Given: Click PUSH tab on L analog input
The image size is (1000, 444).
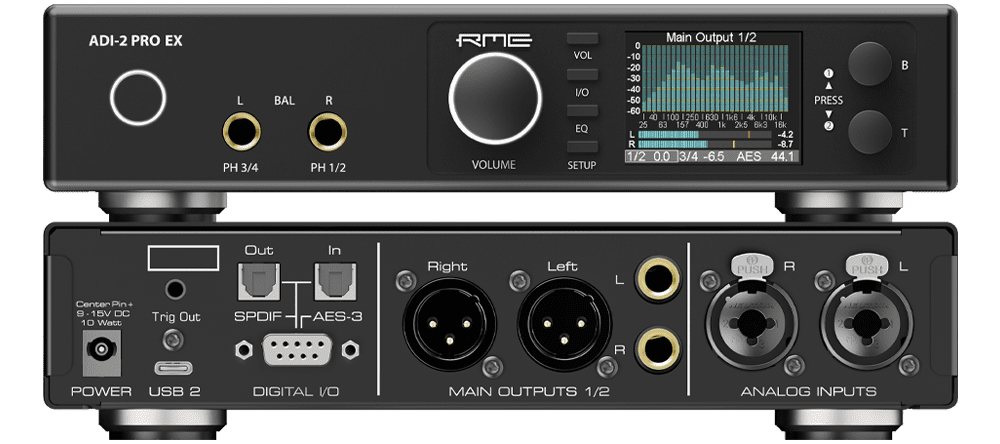Looking at the screenshot, I should (x=869, y=263).
